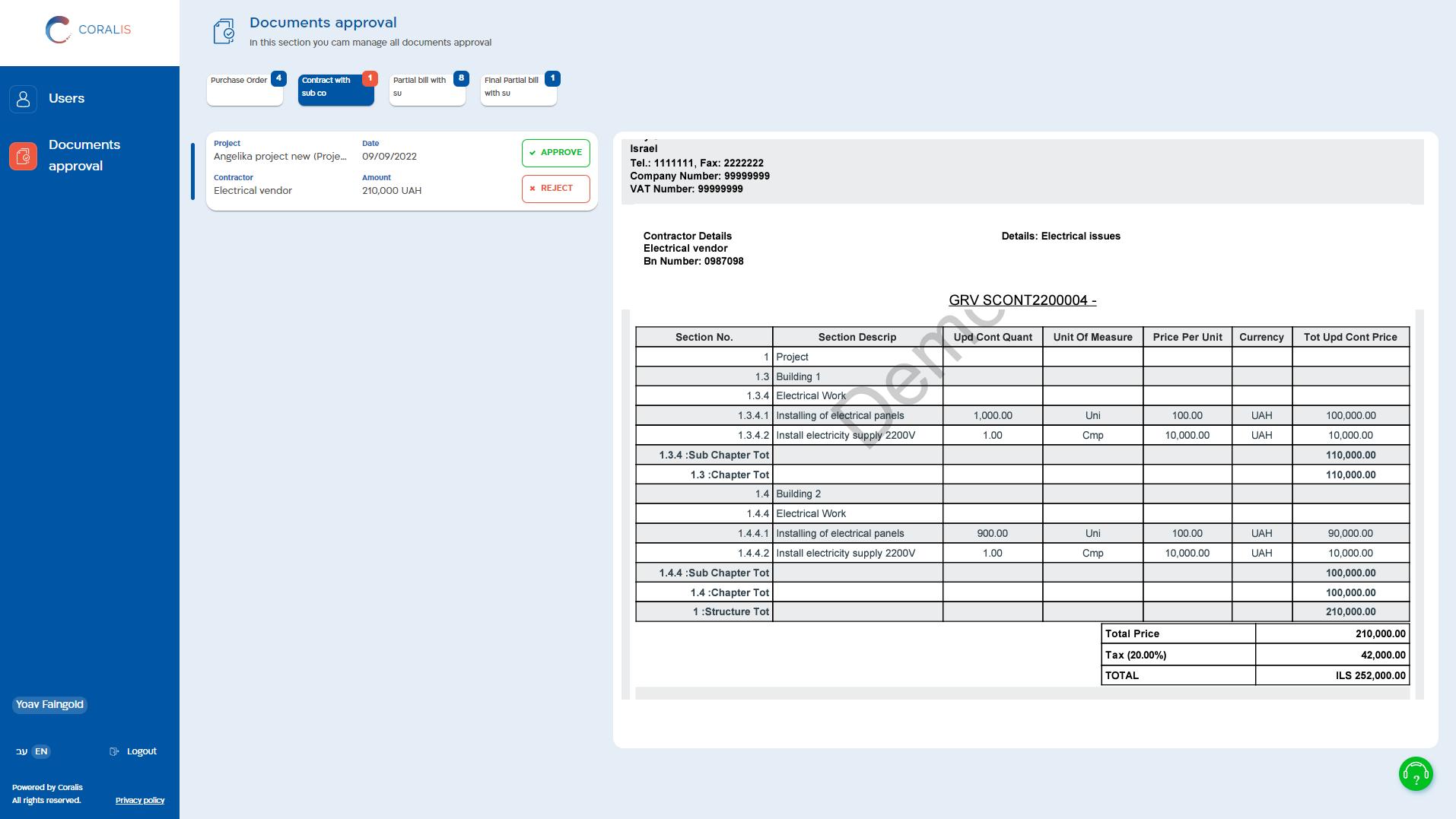The width and height of the screenshot is (1456, 819).
Task: Open the Purchase Order tab
Action: pos(239,89)
